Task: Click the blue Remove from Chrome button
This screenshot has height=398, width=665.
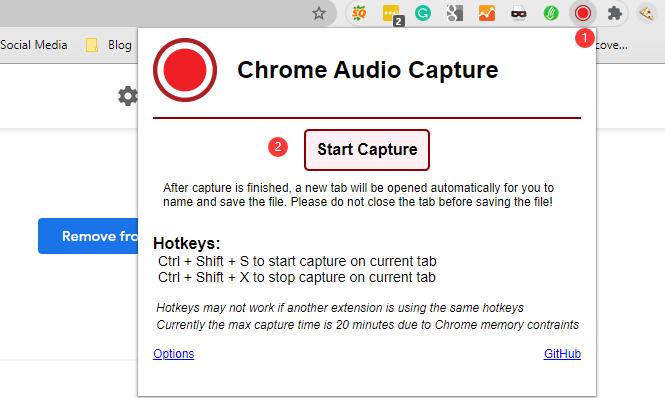Action: (x=88, y=236)
